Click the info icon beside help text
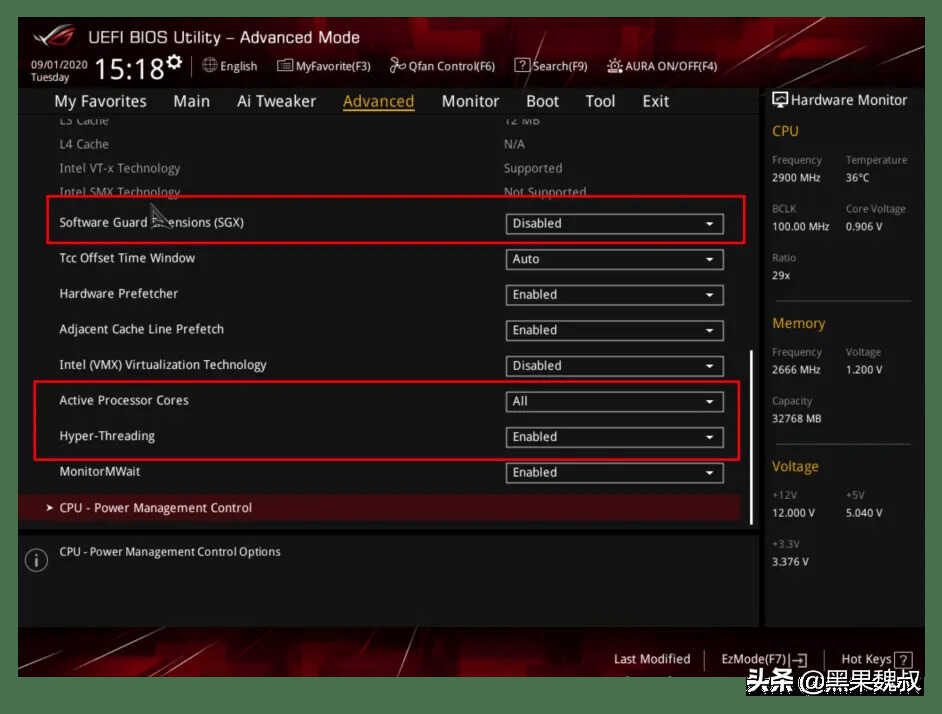The height and width of the screenshot is (714, 942). tap(36, 560)
